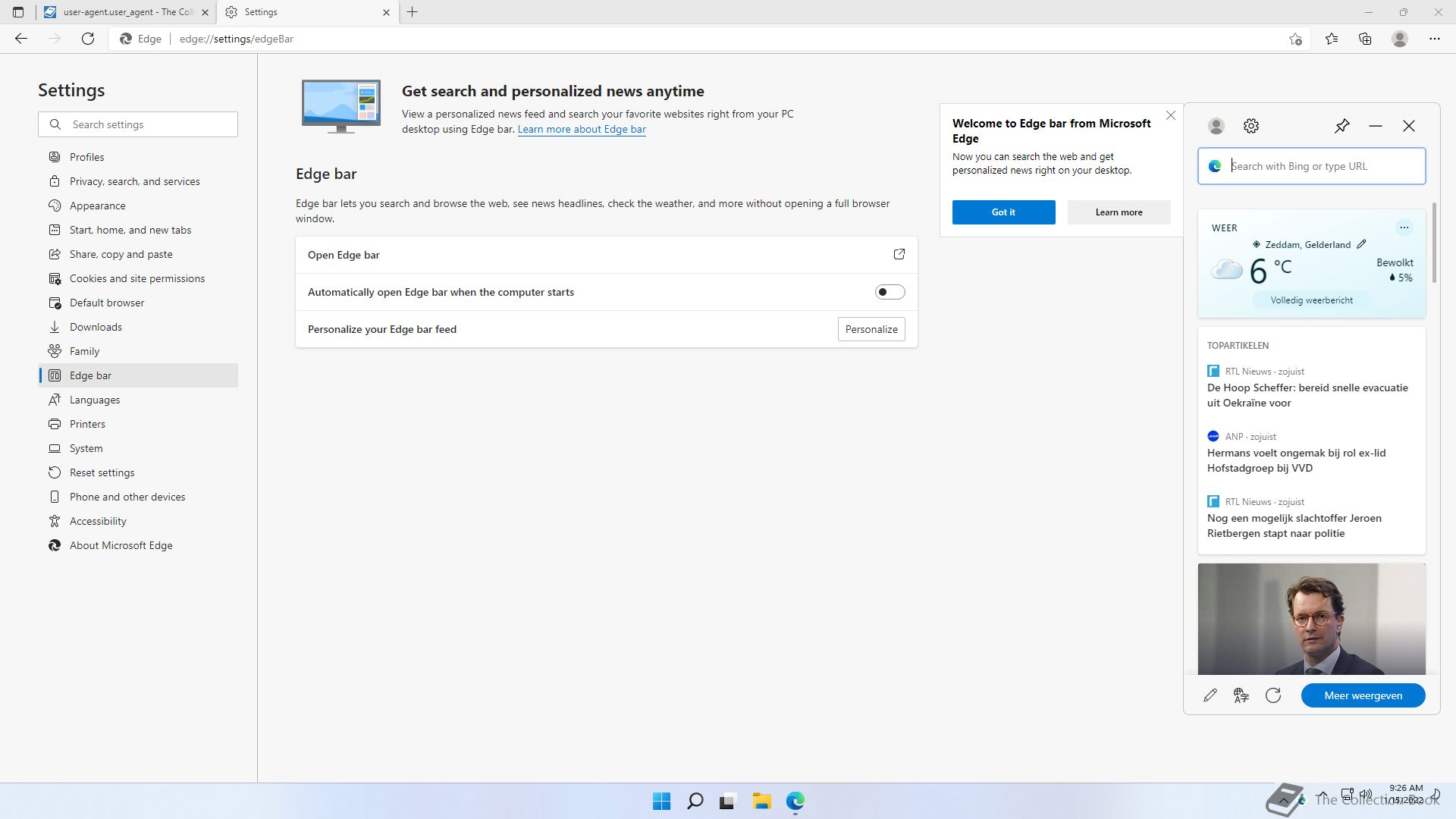Open File Explorer from taskbar

(x=761, y=801)
